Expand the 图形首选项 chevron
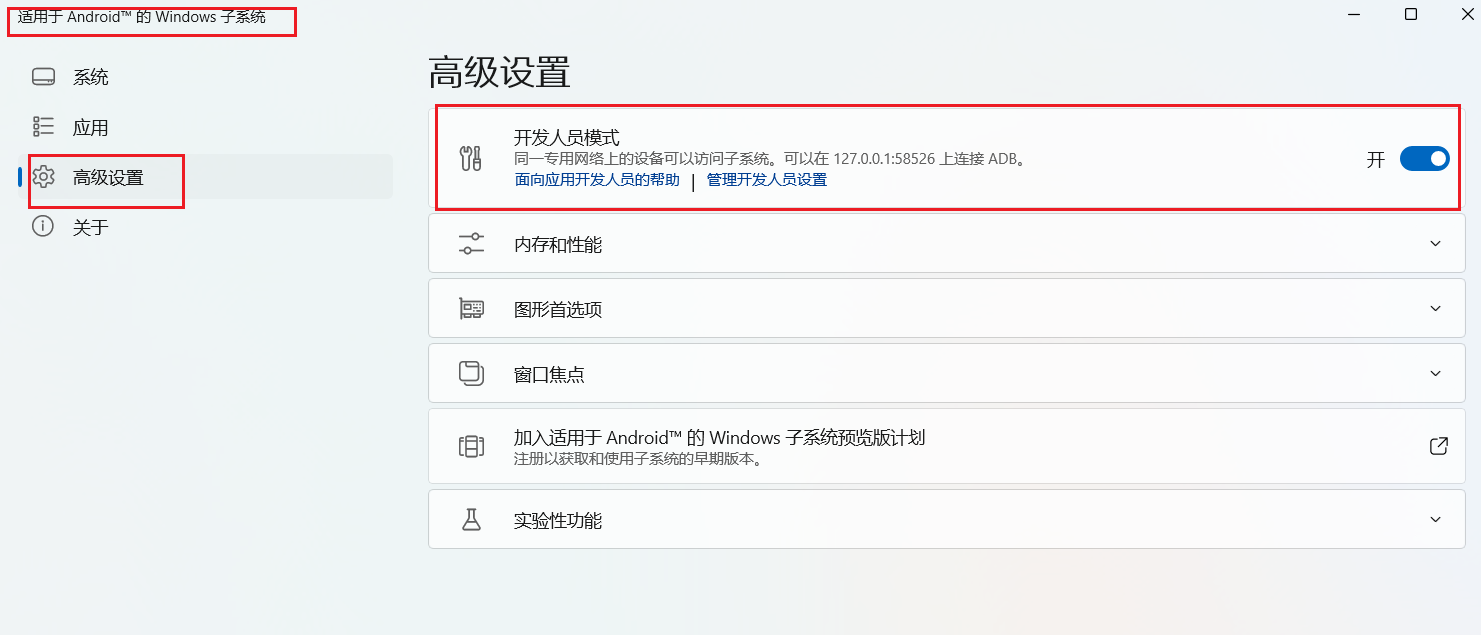 point(1435,309)
